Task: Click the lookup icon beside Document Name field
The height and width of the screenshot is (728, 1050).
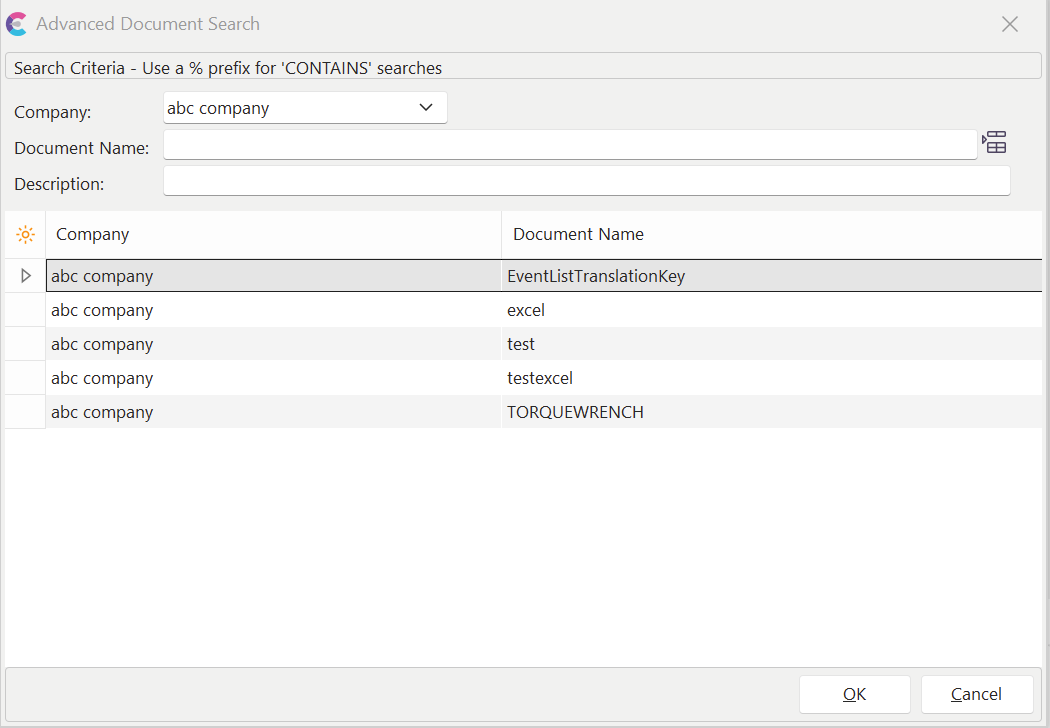Action: [x=994, y=143]
